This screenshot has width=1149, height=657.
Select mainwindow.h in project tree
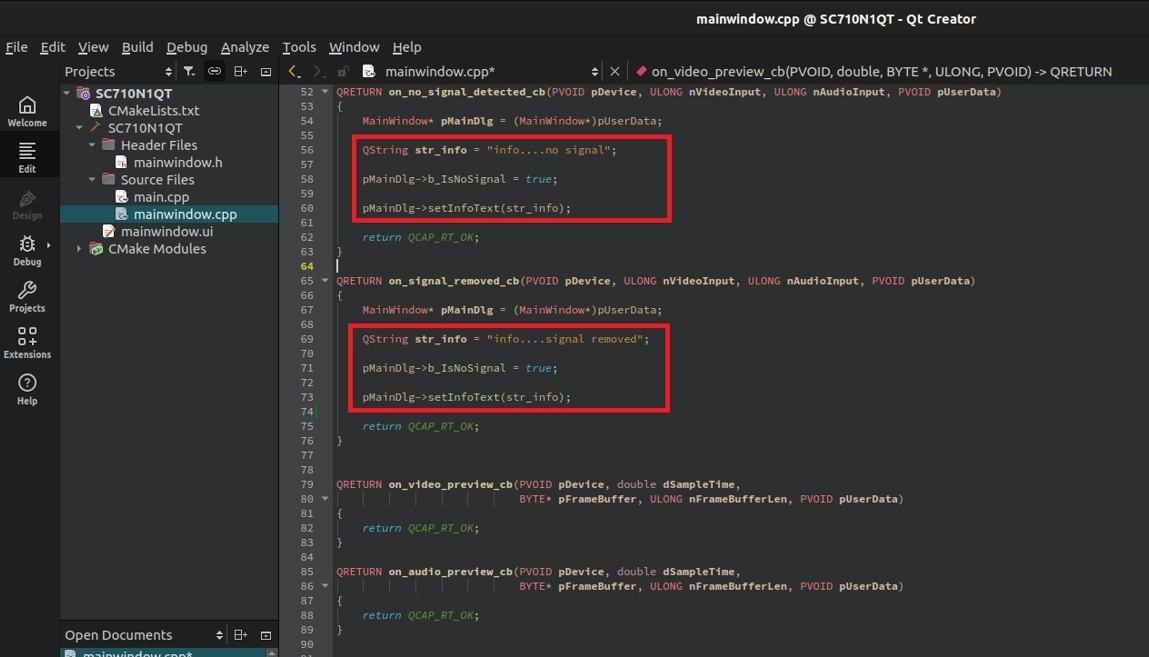177,163
